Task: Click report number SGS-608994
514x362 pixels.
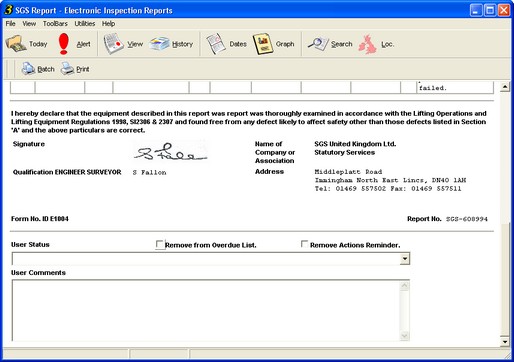Action: tap(467, 219)
